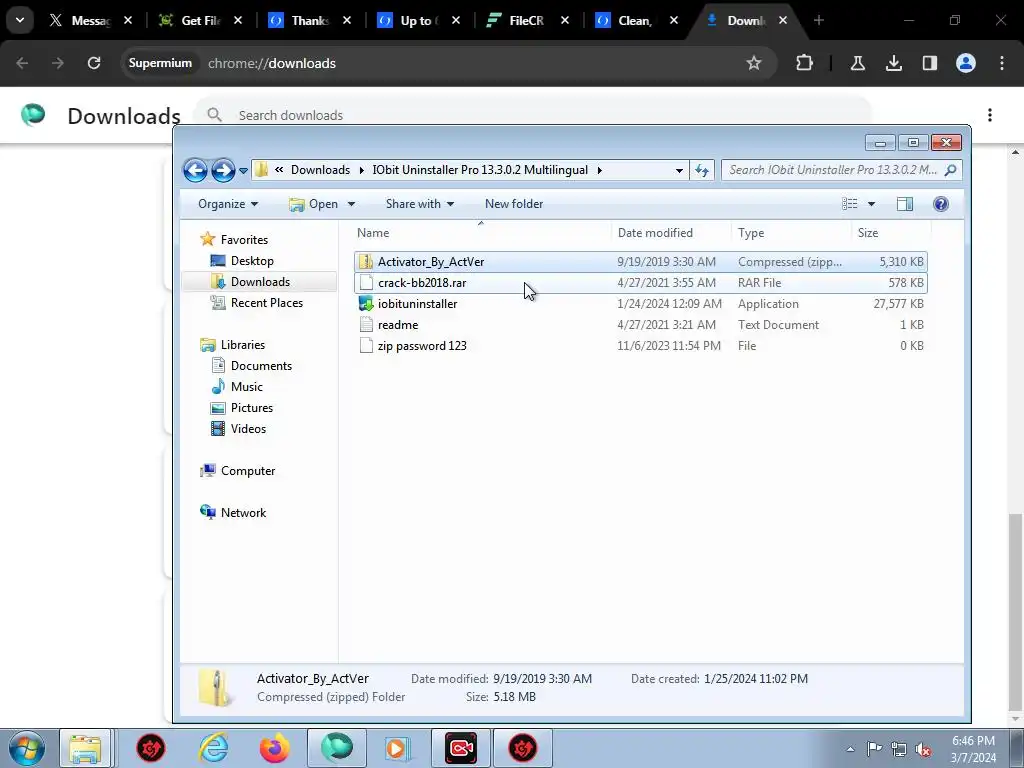Screen dimensions: 1024x768
Task: Switch to the Up to browser tab
Action: 417,21
